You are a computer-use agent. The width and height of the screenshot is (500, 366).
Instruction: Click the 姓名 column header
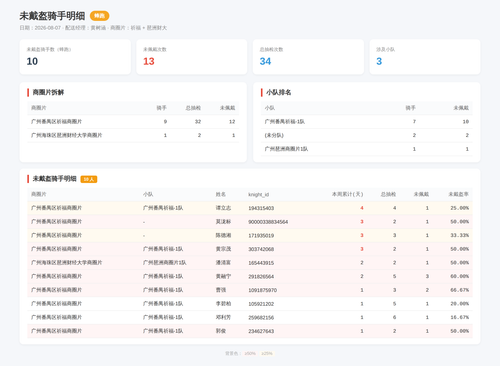click(x=221, y=194)
